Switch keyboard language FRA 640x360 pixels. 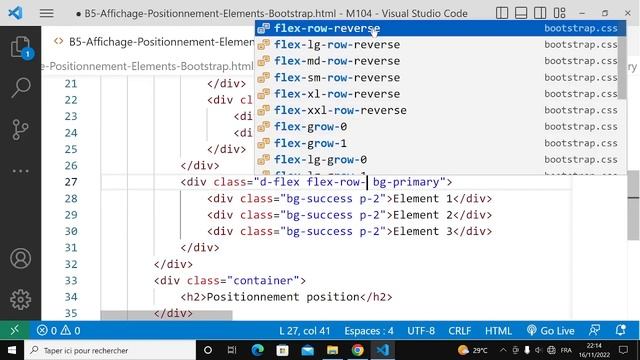tap(566, 350)
